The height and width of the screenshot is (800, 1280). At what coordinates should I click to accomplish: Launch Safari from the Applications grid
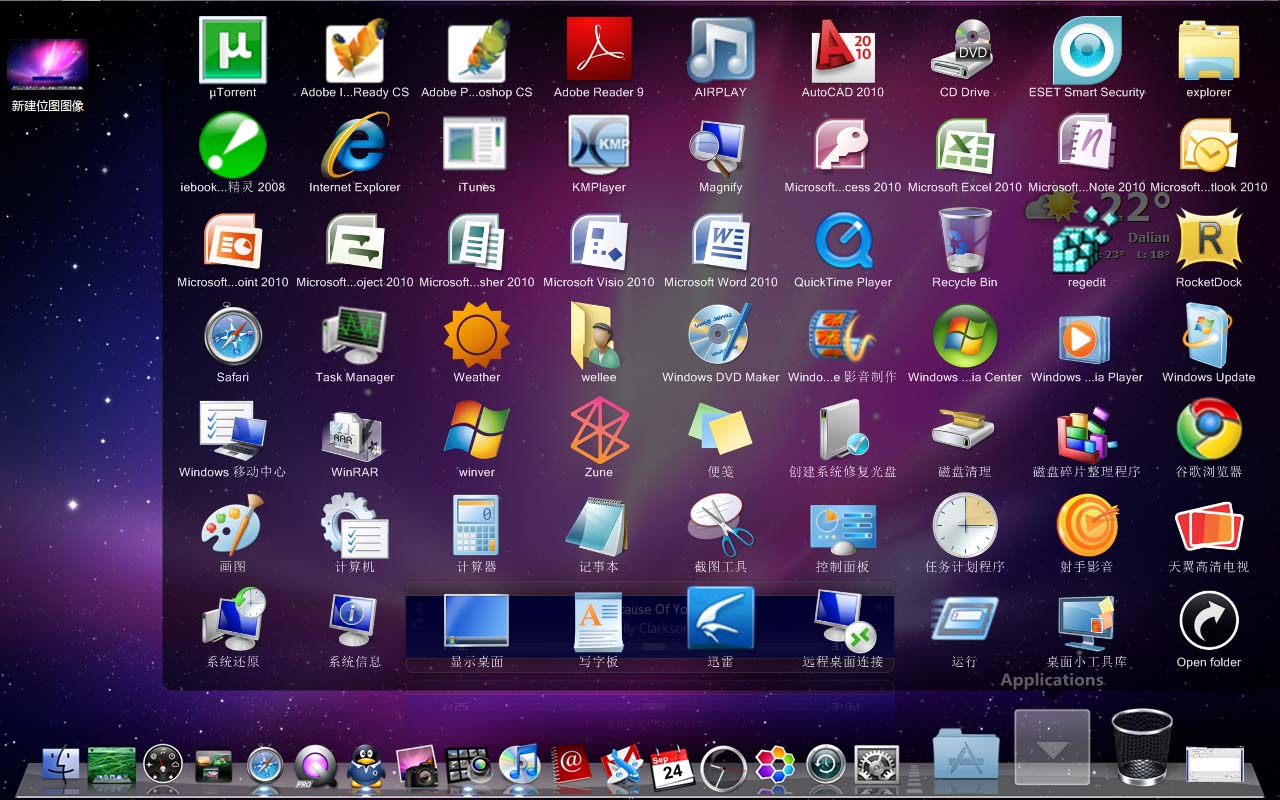coord(233,335)
